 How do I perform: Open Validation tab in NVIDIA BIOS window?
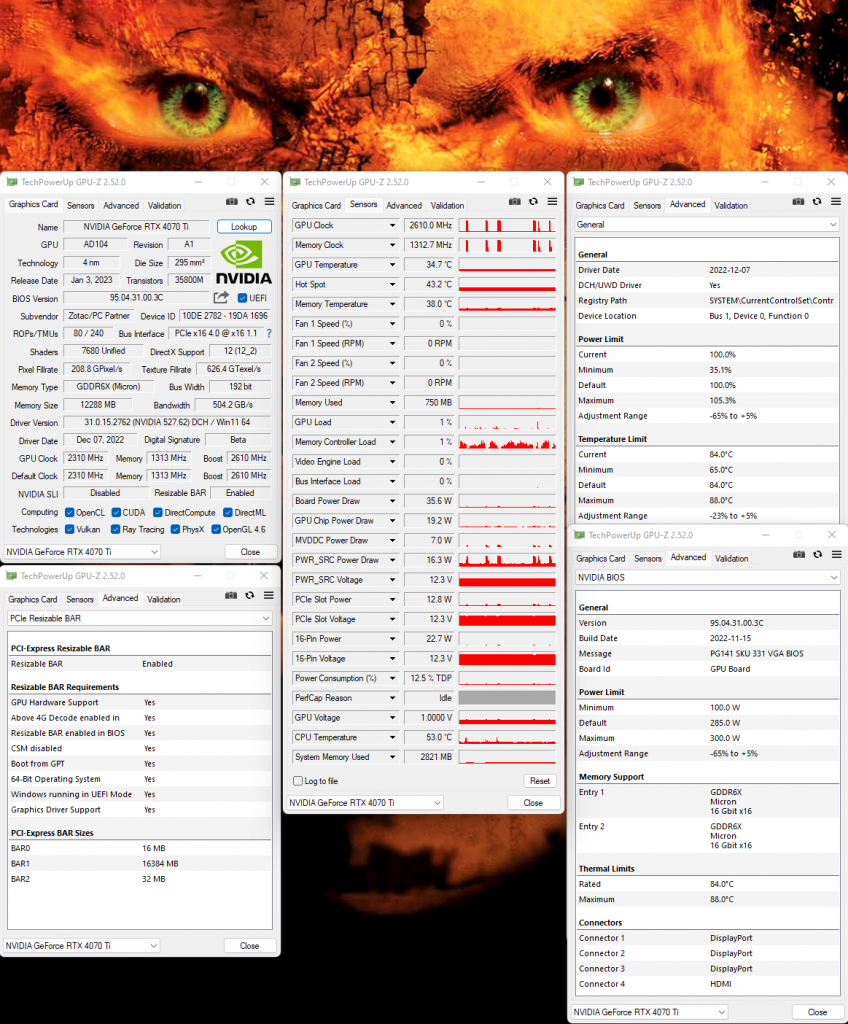(x=732, y=558)
